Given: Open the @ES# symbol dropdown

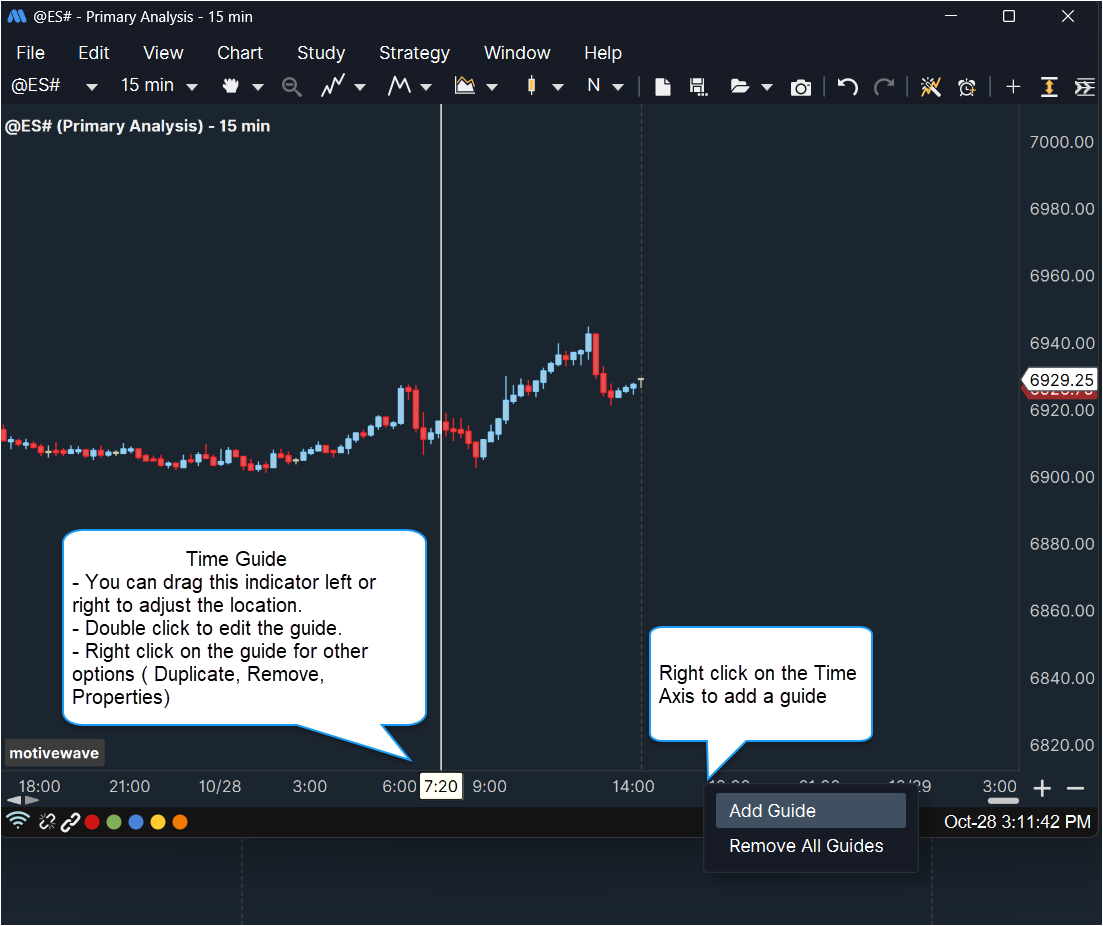Looking at the screenshot, I should [54, 86].
